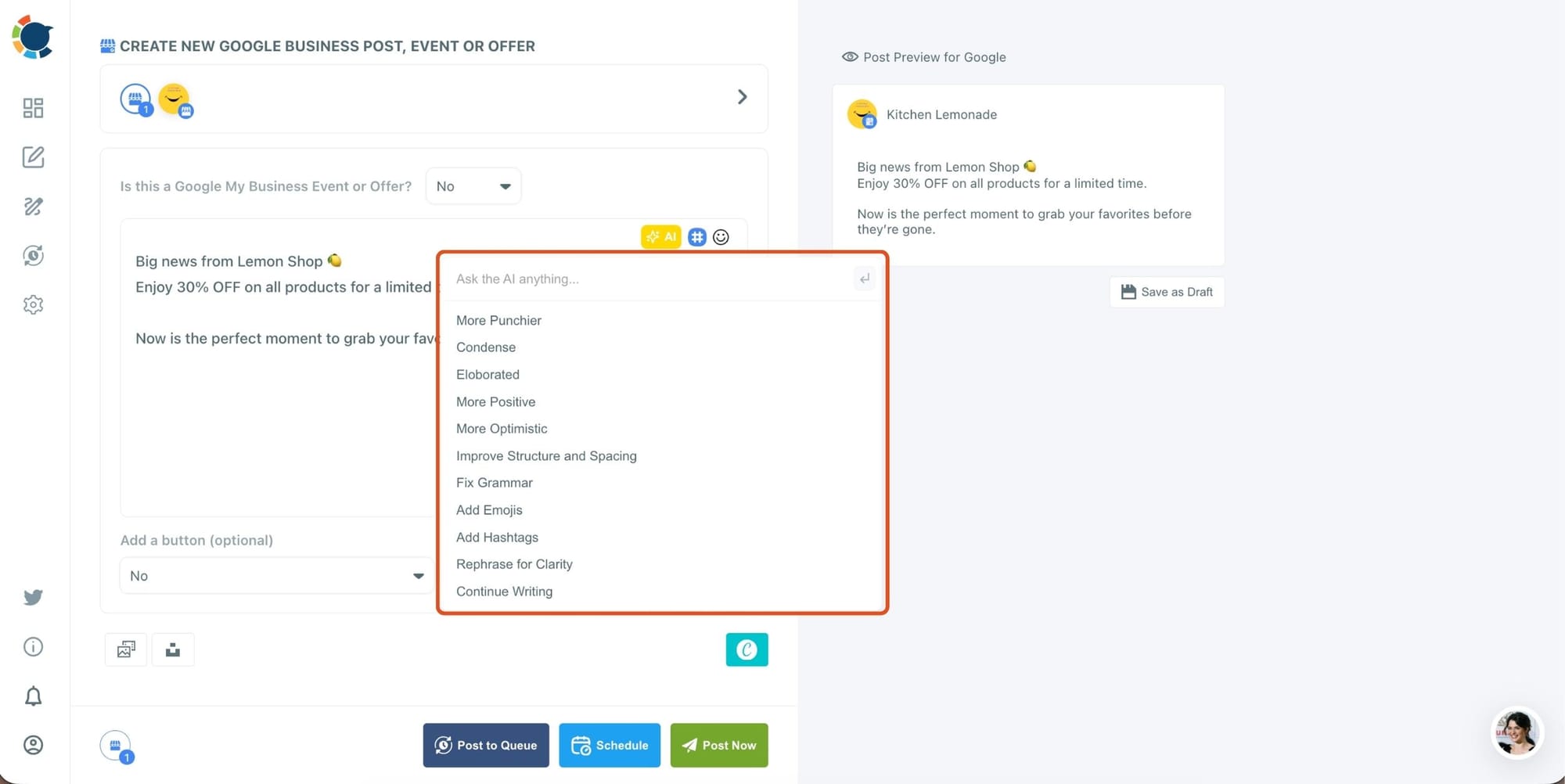Image resolution: width=1565 pixels, height=784 pixels.
Task: Open the Event or Offer dropdown
Action: pyautogui.click(x=473, y=186)
